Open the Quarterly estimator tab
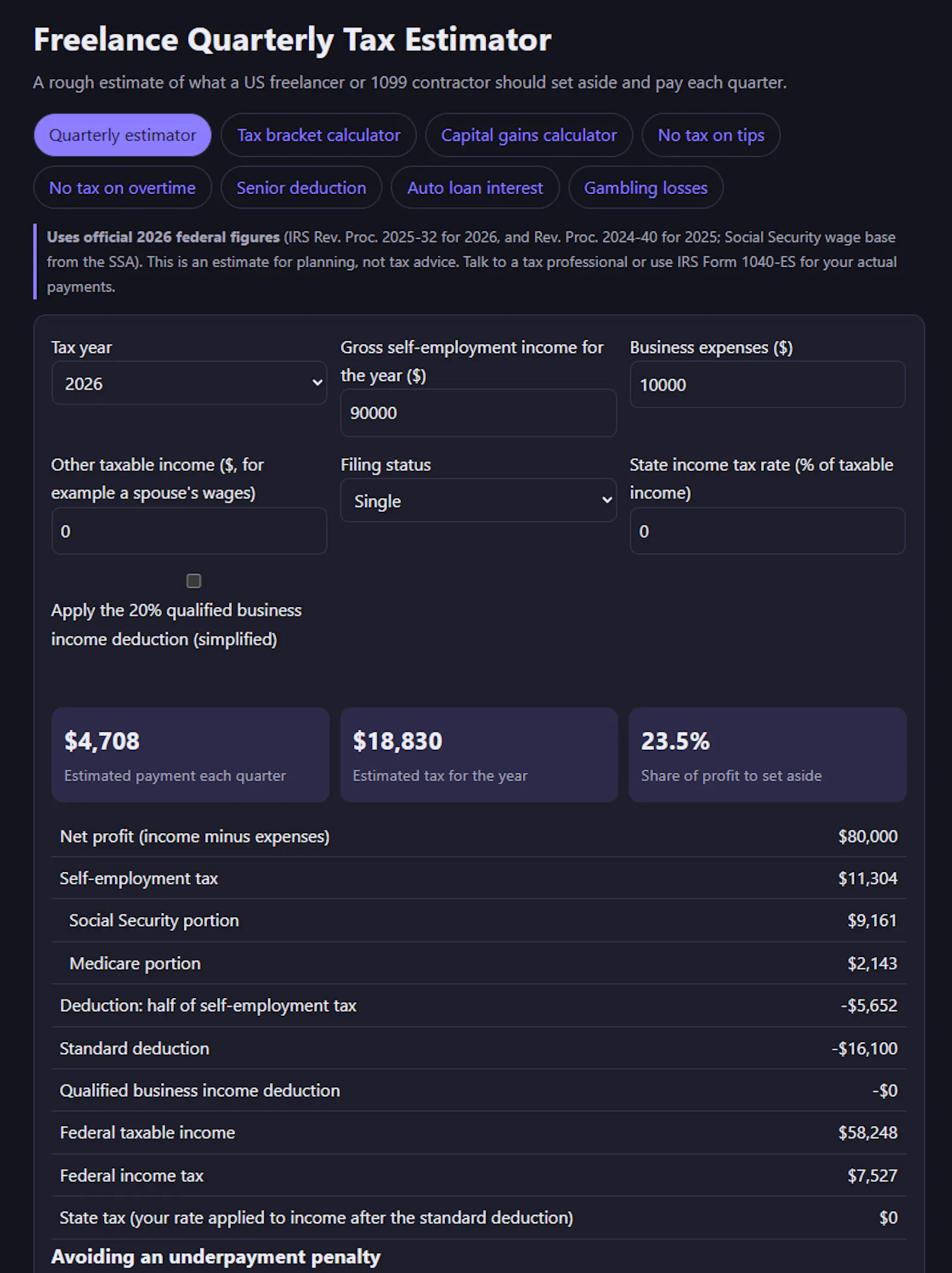 [x=123, y=135]
